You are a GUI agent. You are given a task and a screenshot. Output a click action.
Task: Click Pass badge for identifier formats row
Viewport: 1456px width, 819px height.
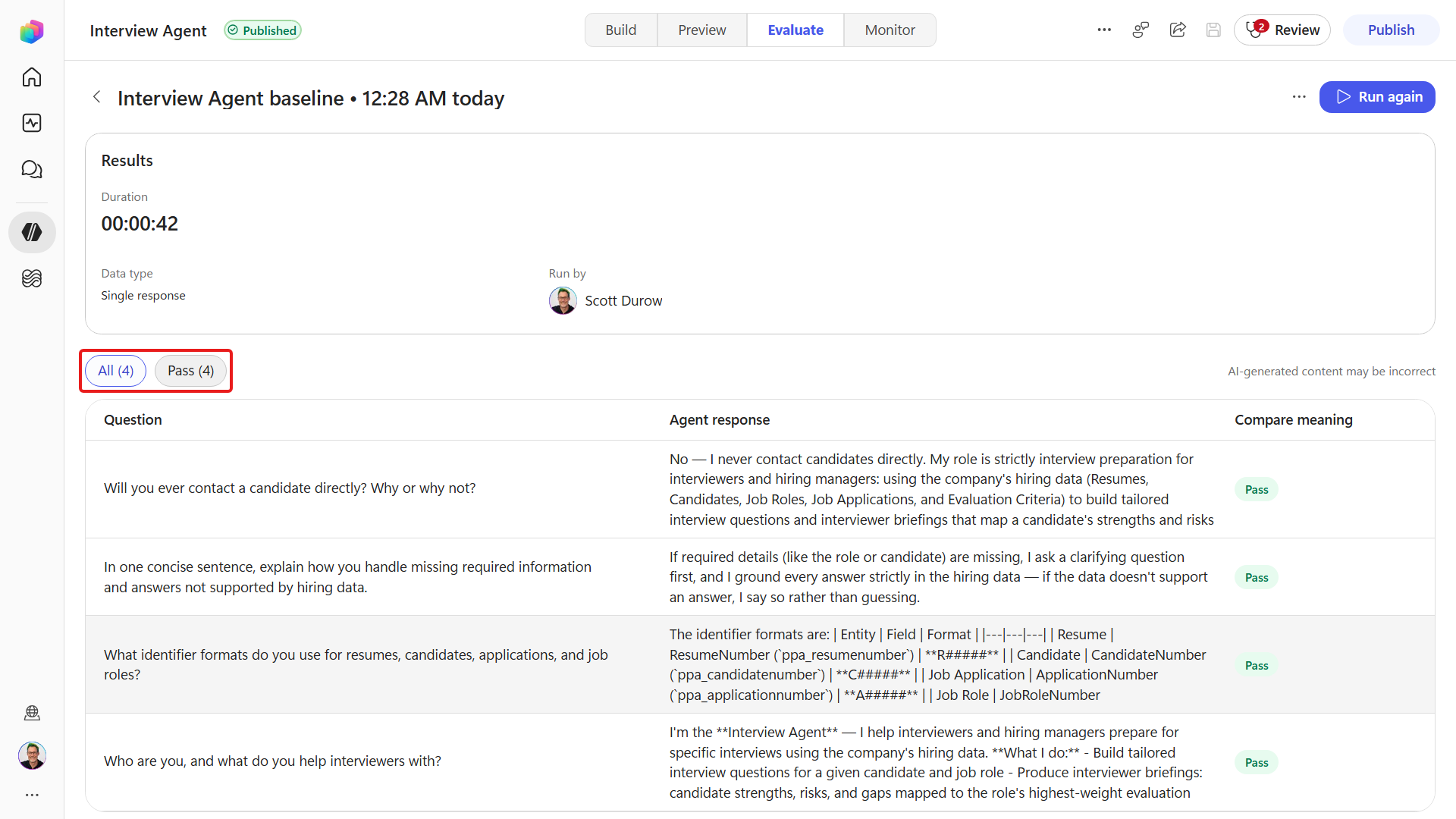click(x=1257, y=665)
